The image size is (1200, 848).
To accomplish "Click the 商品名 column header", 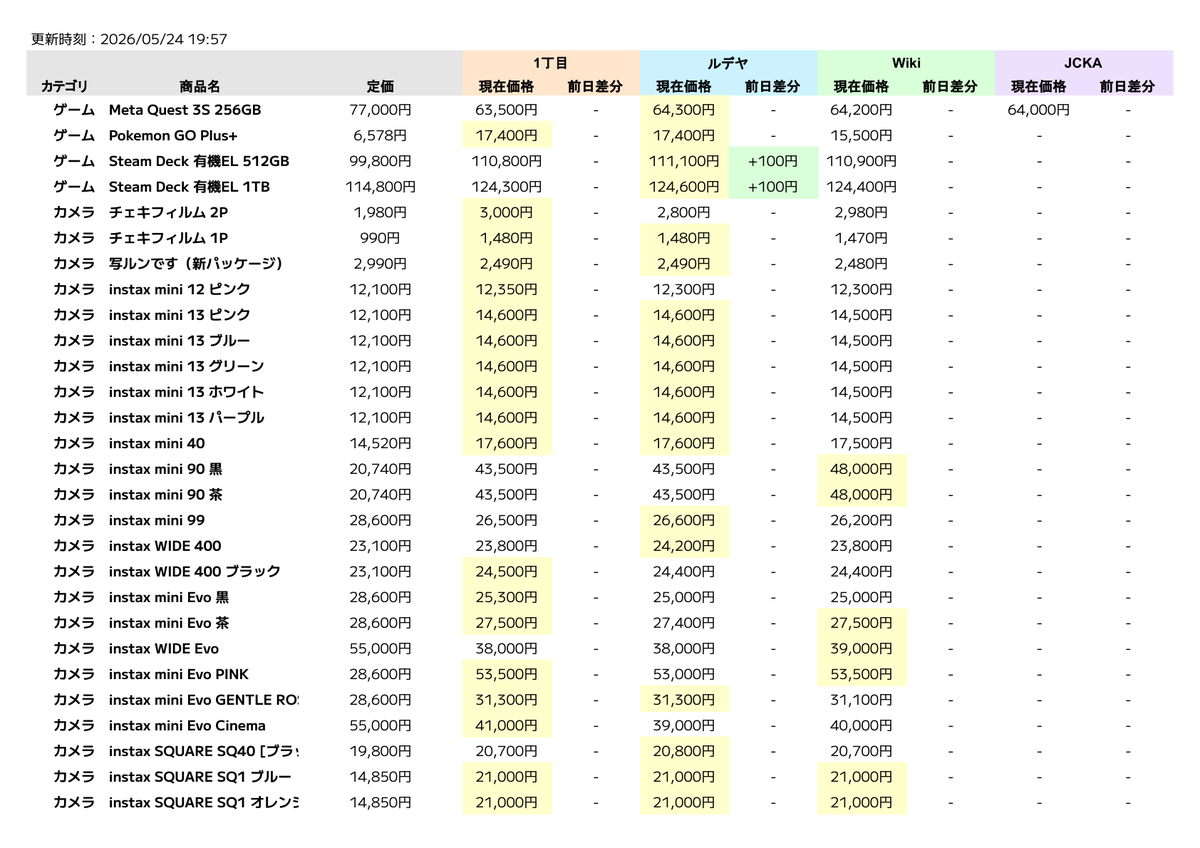I will (x=200, y=86).
